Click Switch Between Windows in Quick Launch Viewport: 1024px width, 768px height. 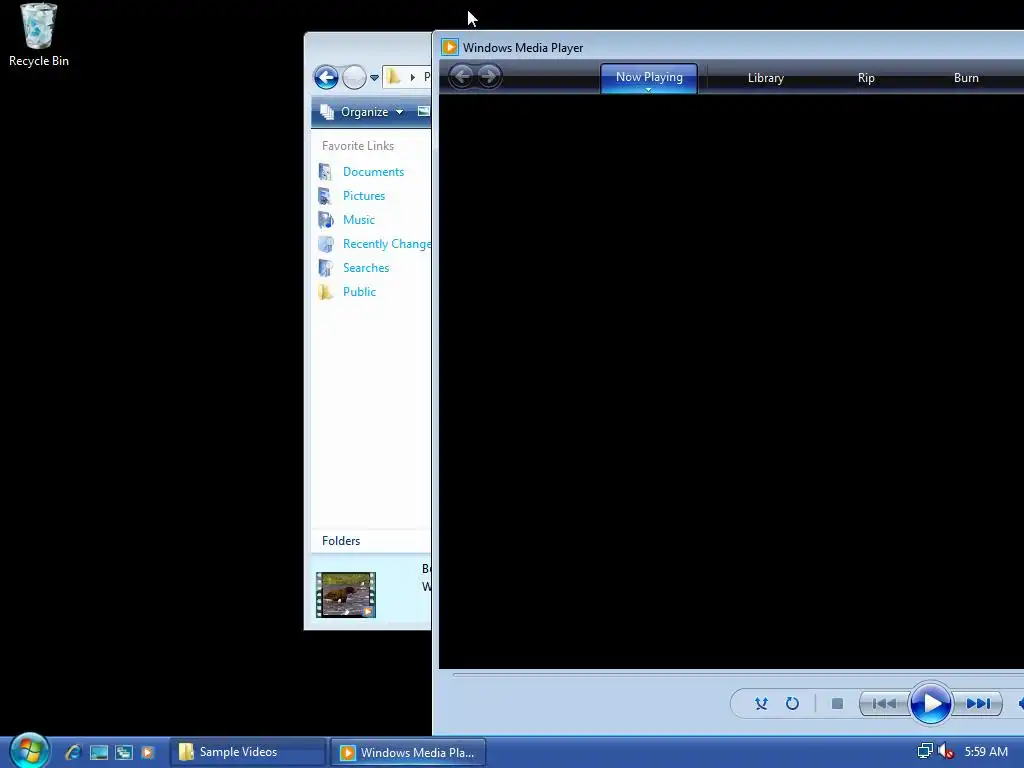(x=124, y=752)
